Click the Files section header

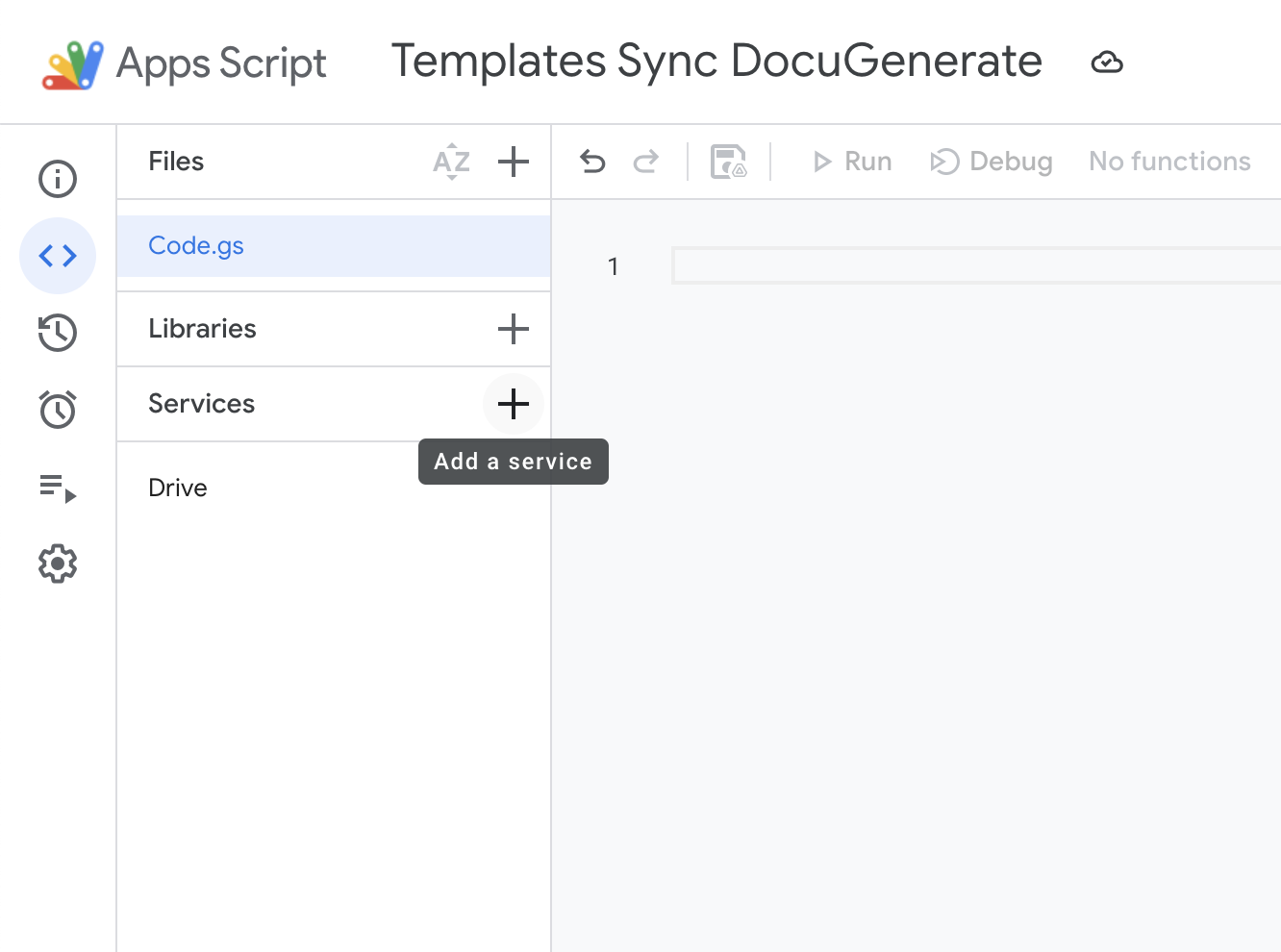point(176,162)
